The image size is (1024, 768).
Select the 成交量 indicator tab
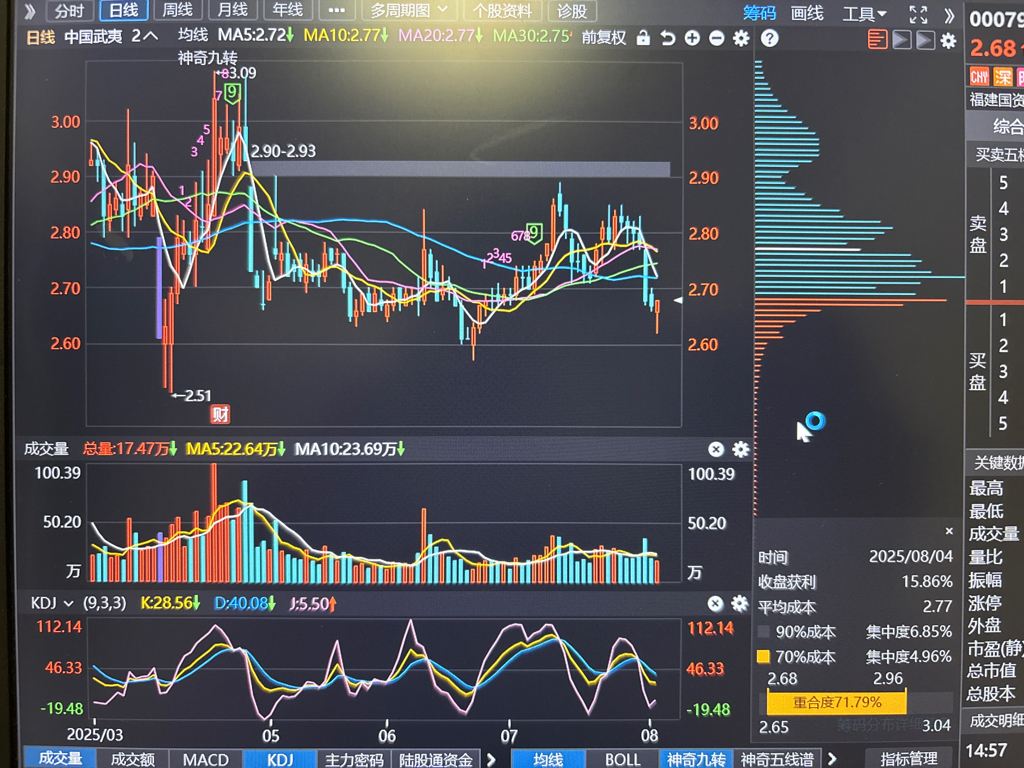click(60, 758)
